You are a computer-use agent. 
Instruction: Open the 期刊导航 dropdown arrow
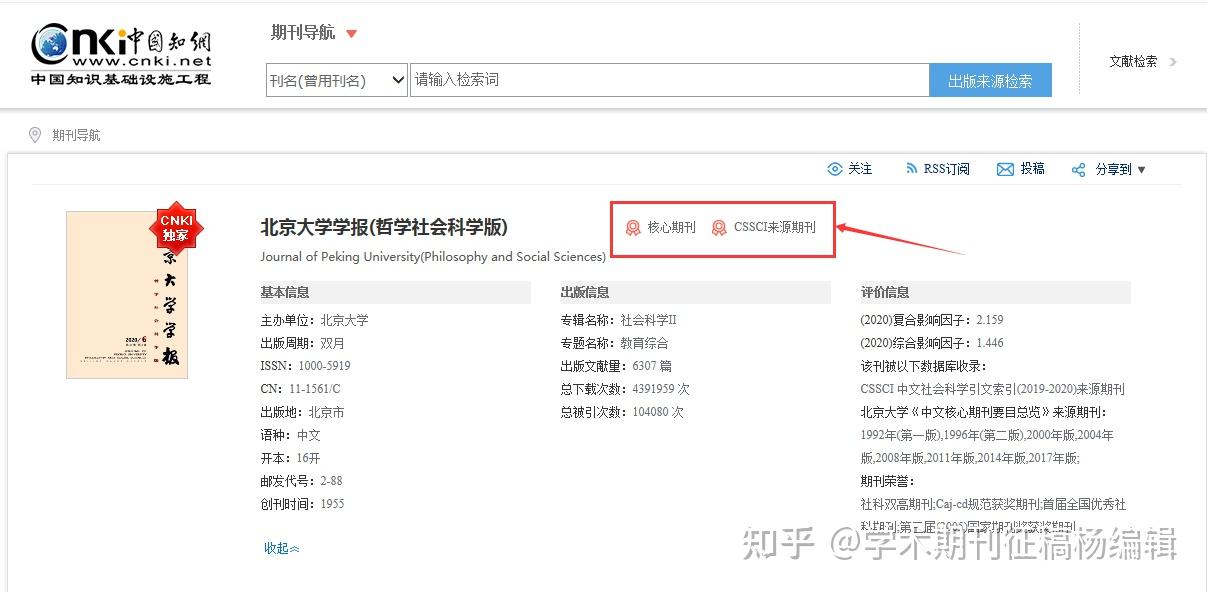[x=351, y=34]
